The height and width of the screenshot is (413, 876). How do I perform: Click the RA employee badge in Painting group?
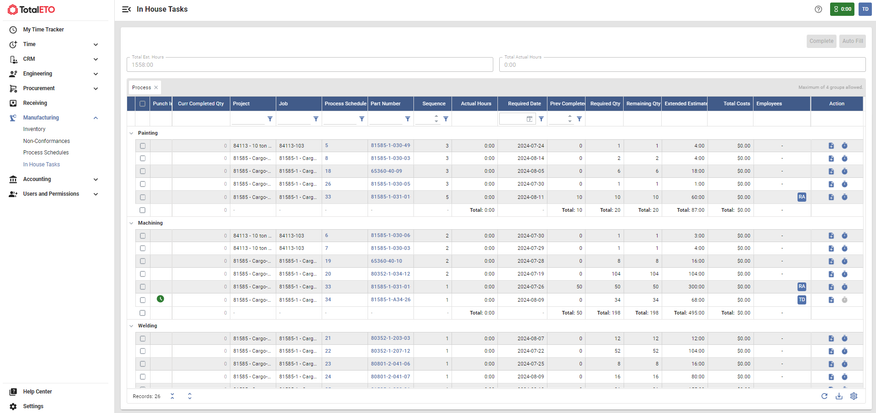pos(802,197)
